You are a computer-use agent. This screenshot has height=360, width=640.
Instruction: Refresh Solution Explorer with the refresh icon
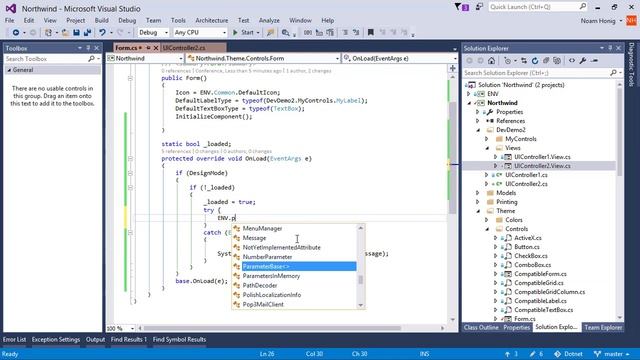tap(535, 61)
